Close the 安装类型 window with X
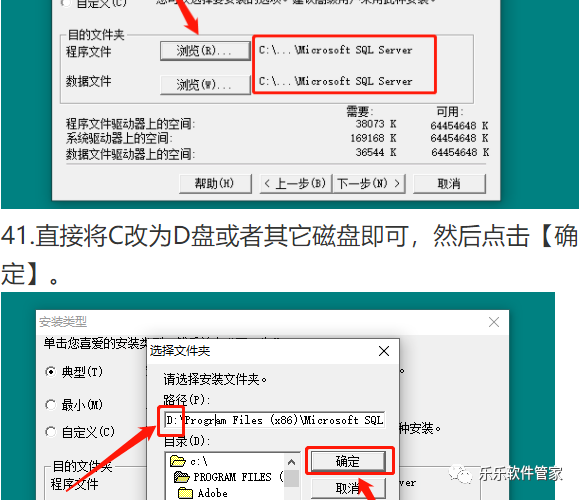581x500 pixels. (x=494, y=322)
